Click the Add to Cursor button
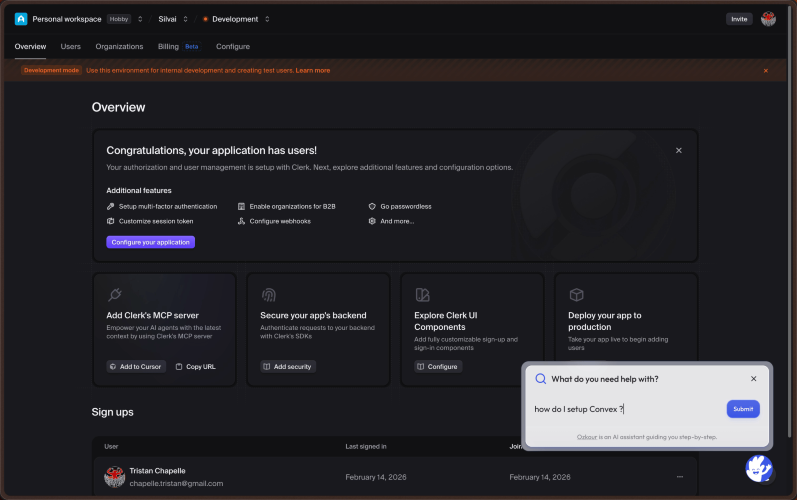Image resolution: width=797 pixels, height=500 pixels. (x=136, y=367)
